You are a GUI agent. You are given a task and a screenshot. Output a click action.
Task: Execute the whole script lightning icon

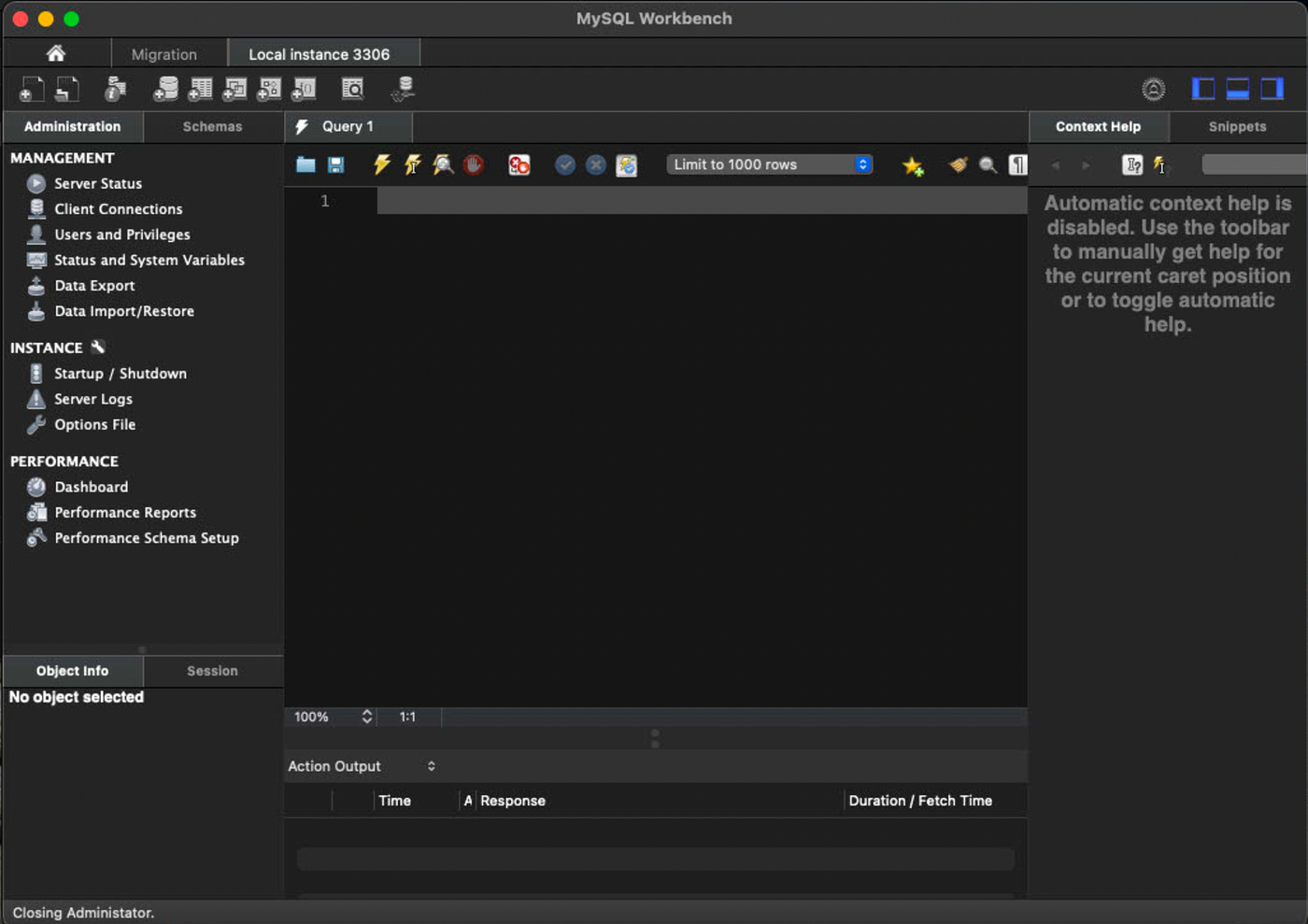point(381,165)
